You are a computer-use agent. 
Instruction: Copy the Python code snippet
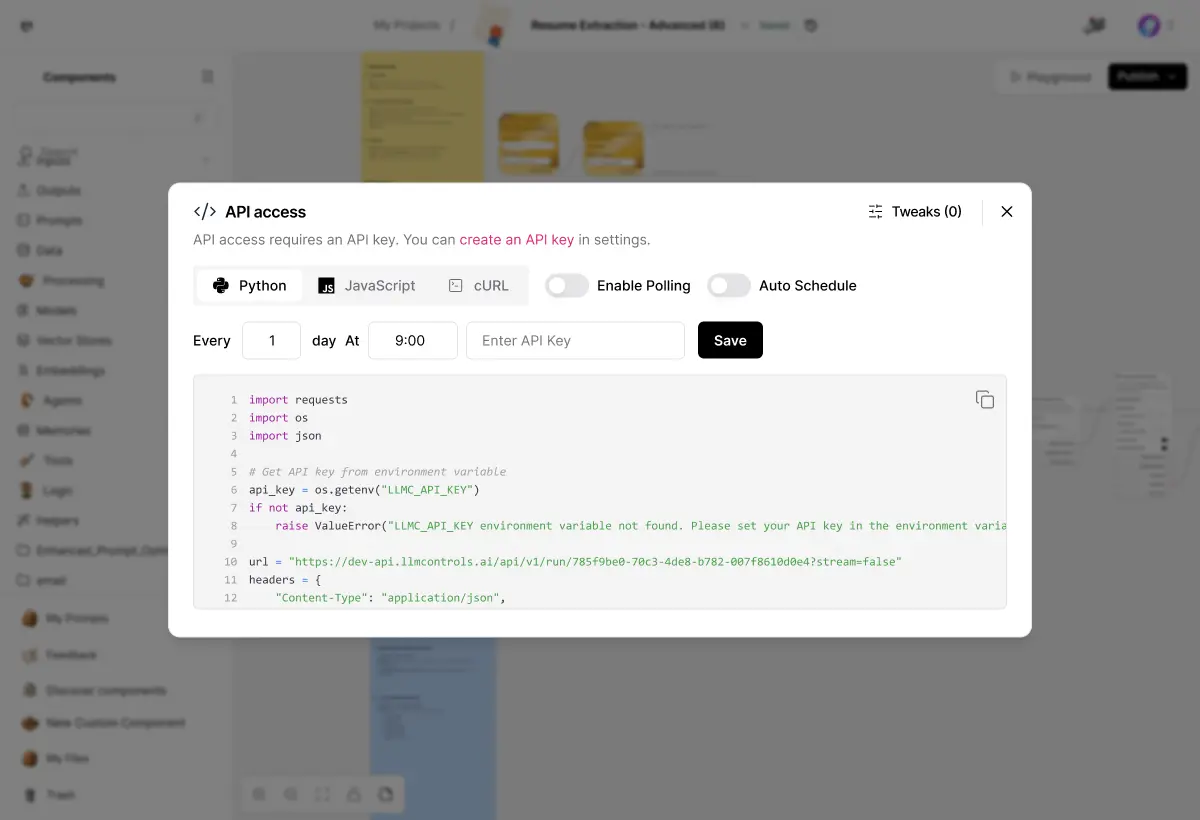coord(985,399)
